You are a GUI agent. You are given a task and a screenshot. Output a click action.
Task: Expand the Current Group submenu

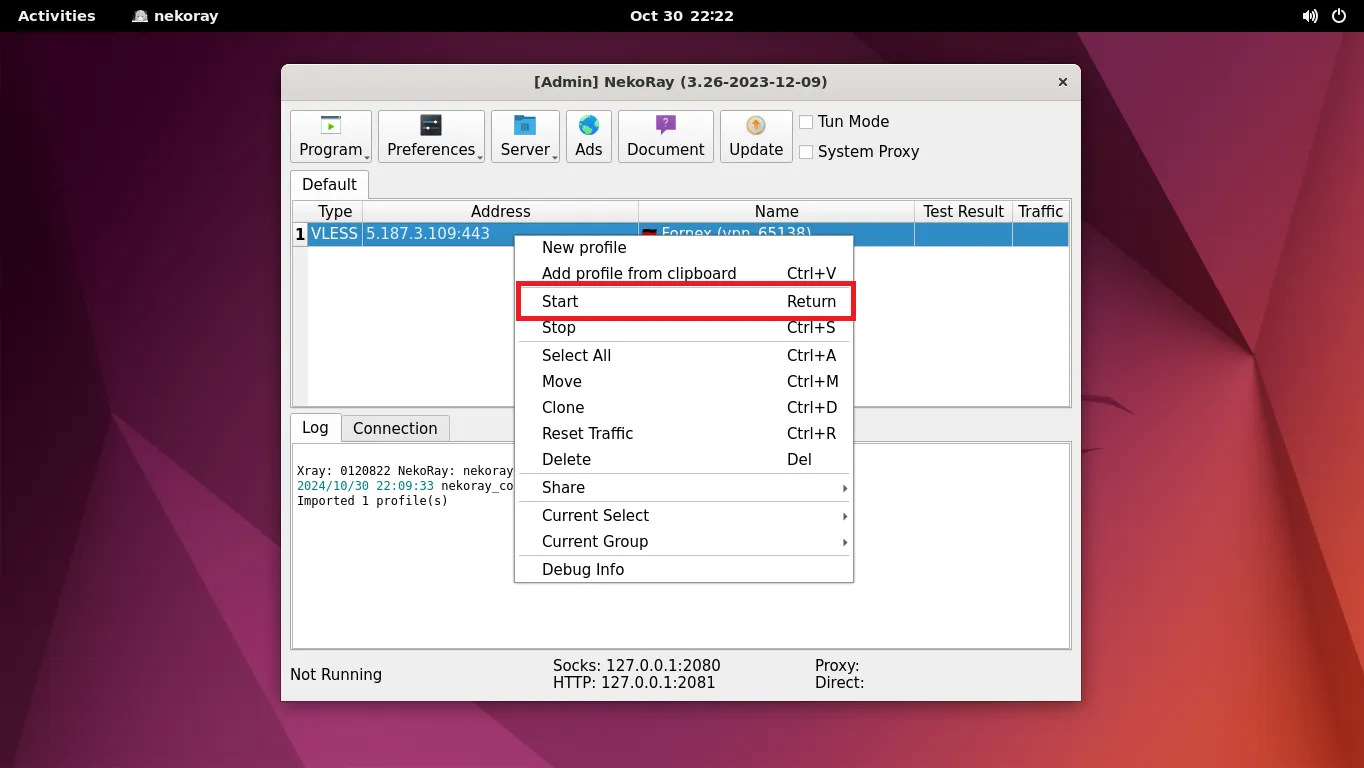[x=684, y=542]
